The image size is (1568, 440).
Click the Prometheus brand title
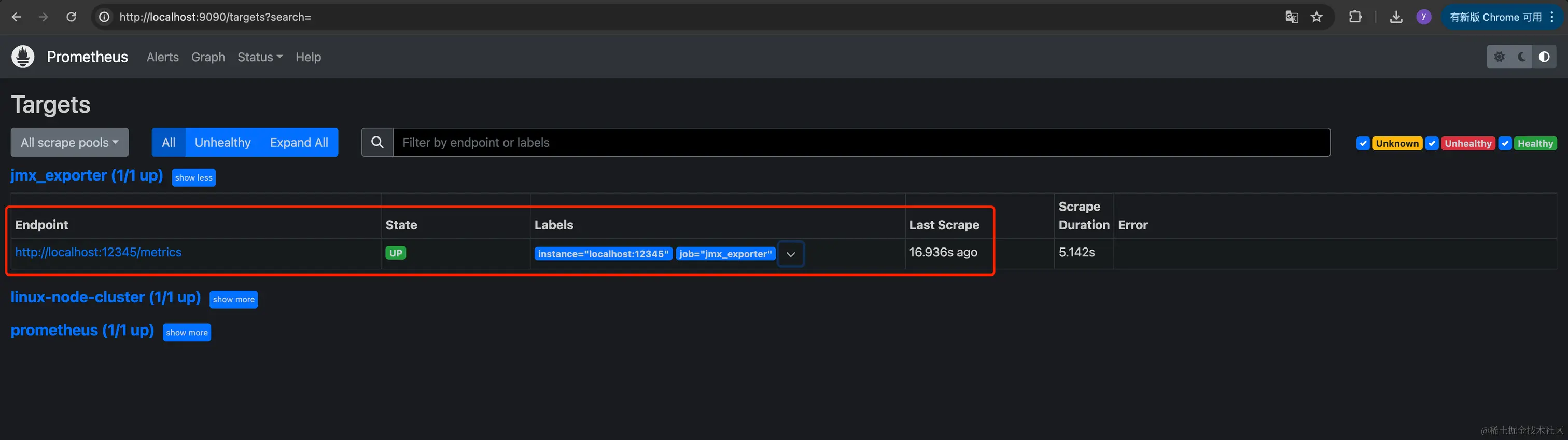click(x=88, y=57)
